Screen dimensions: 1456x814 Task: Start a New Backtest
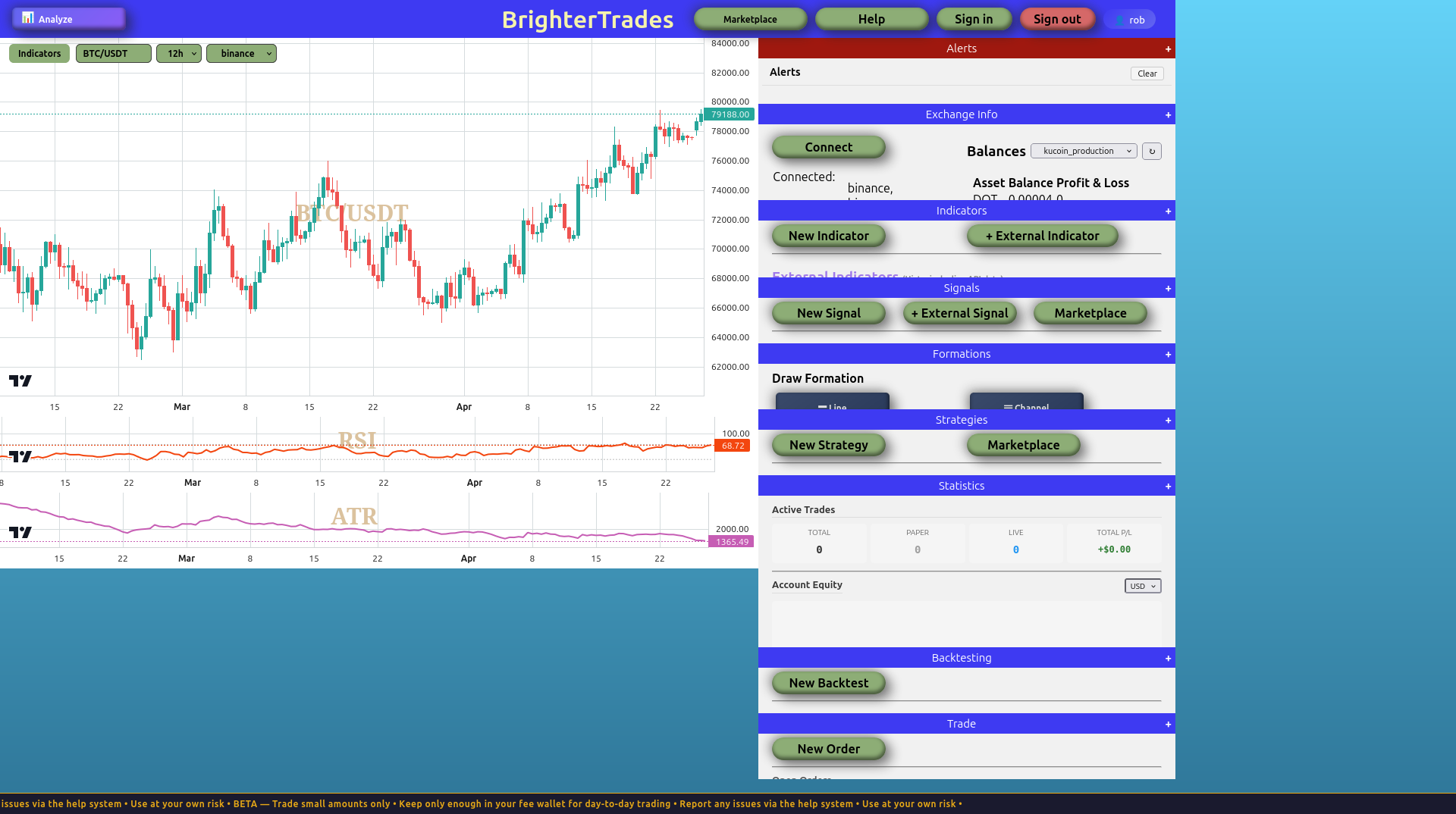[x=829, y=683]
